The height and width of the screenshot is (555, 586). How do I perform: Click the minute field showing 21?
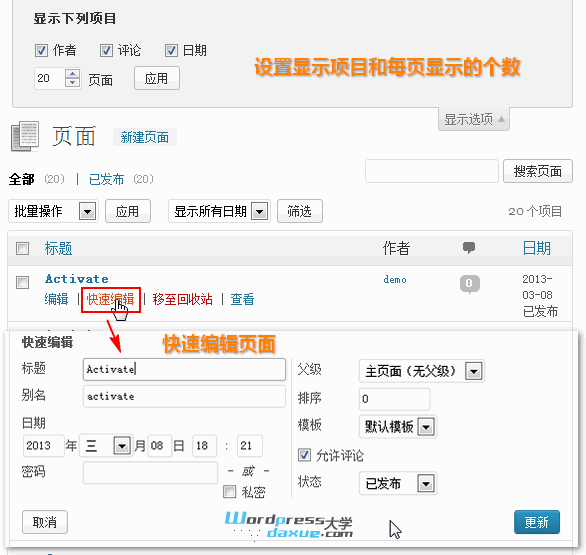pyautogui.click(x=250, y=445)
